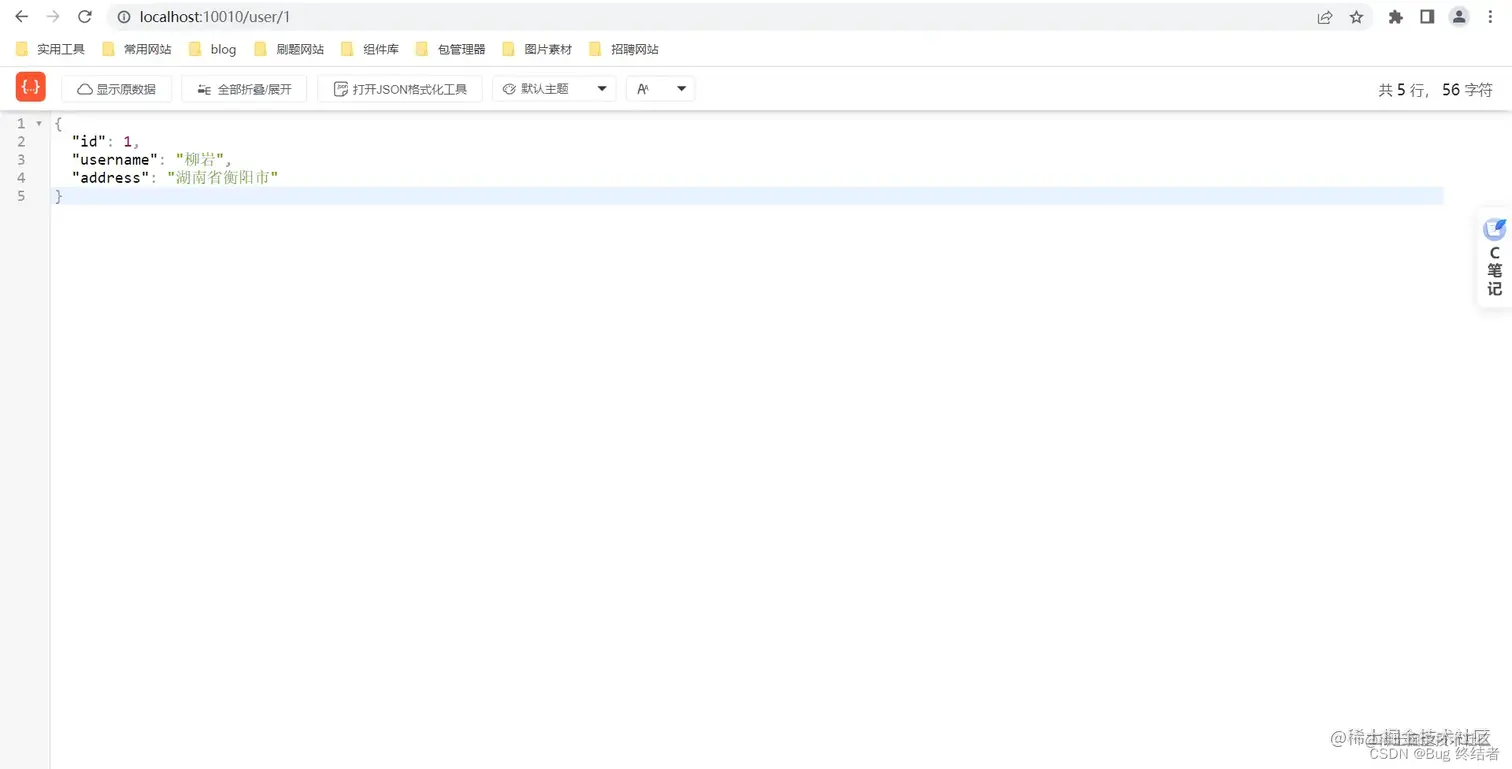Viewport: 1512px width, 769px height.
Task: Click the "id" key in the JSON
Action: 89,142
